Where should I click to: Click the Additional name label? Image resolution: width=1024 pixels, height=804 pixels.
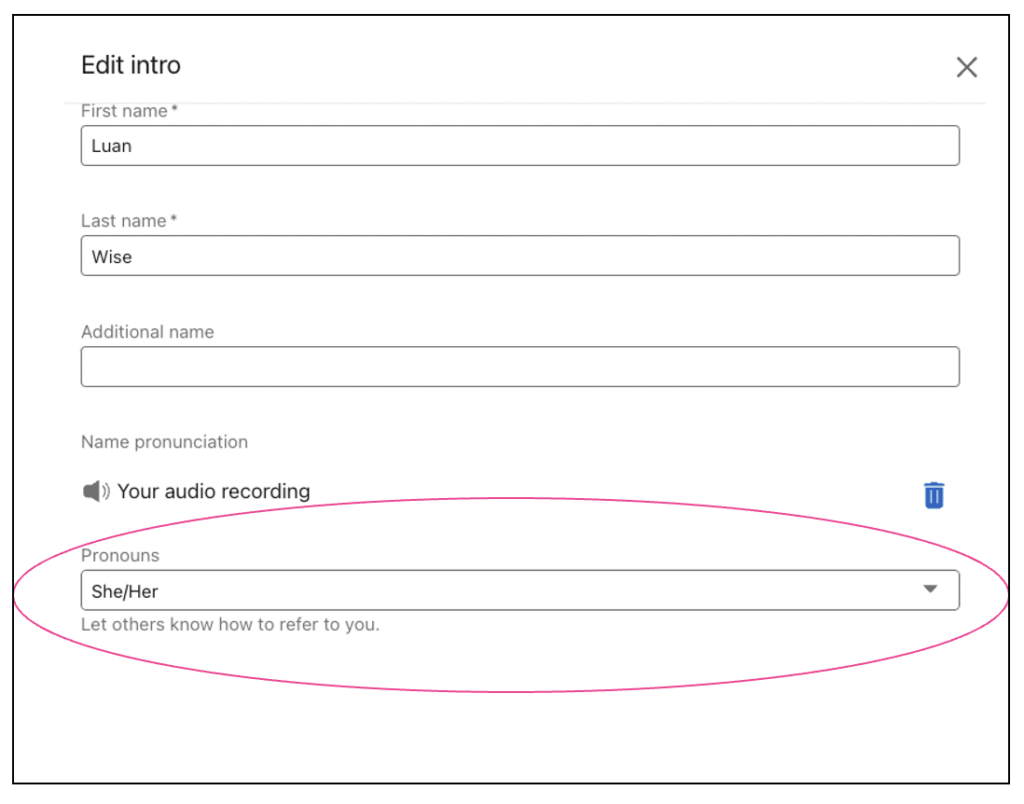click(x=148, y=332)
